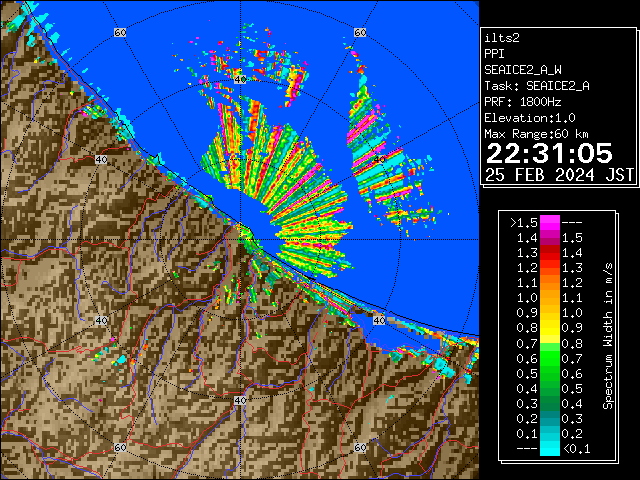Select the "Task: SEAICE2_A" line
Viewport: 640px width, 480px height.
click(537, 86)
